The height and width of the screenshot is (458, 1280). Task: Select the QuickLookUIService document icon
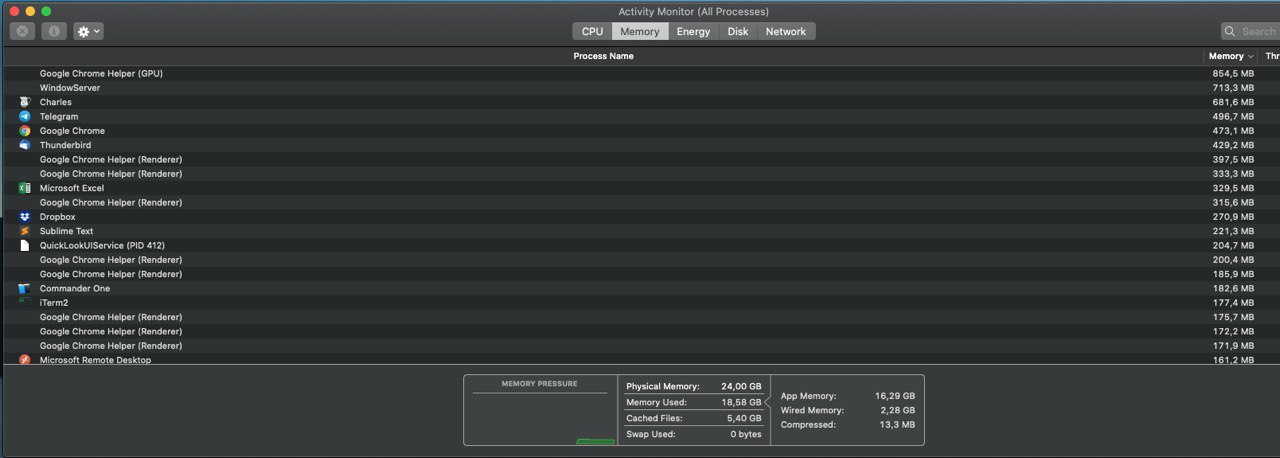(24, 245)
